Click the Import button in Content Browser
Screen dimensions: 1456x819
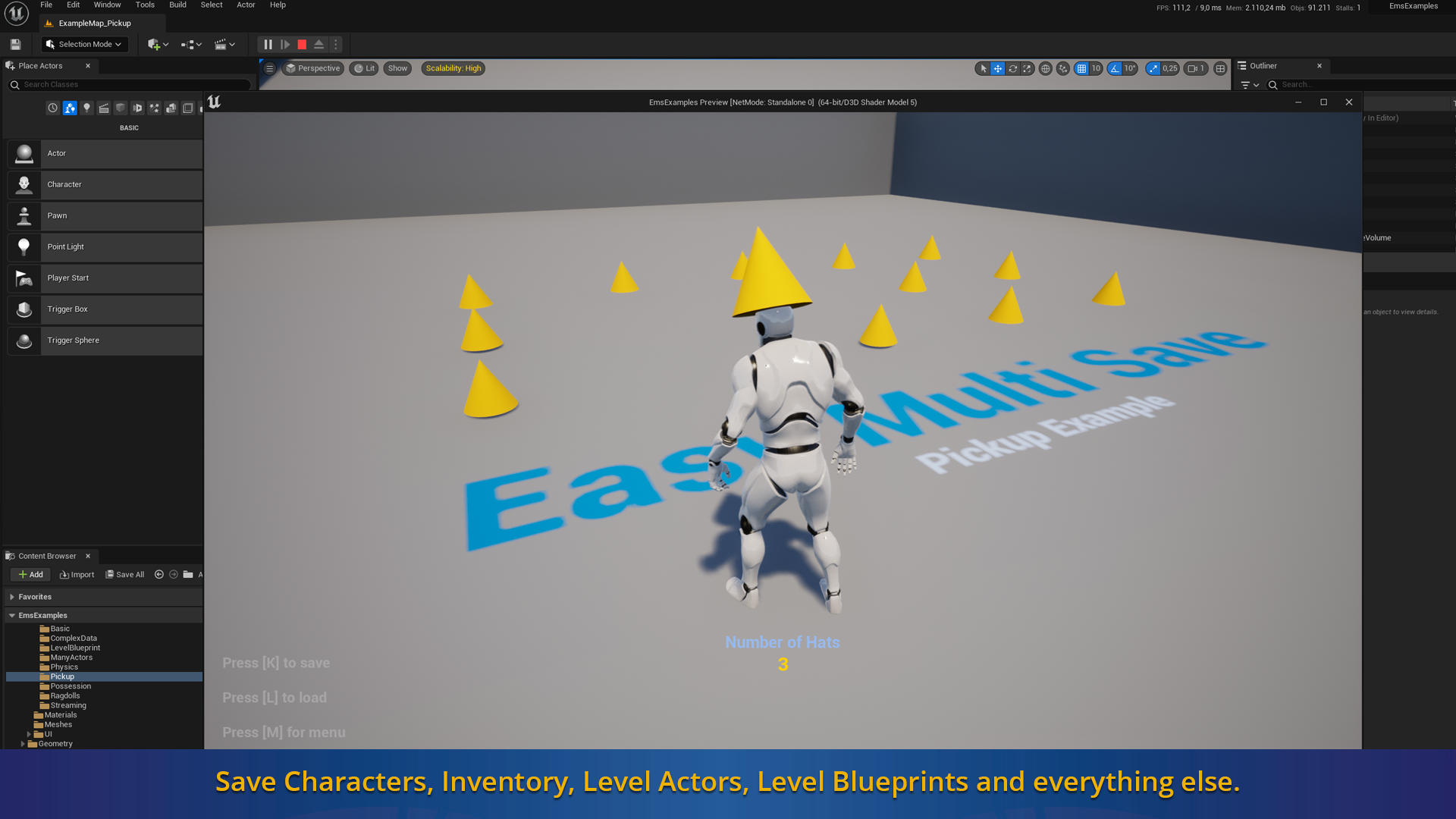[x=77, y=575]
